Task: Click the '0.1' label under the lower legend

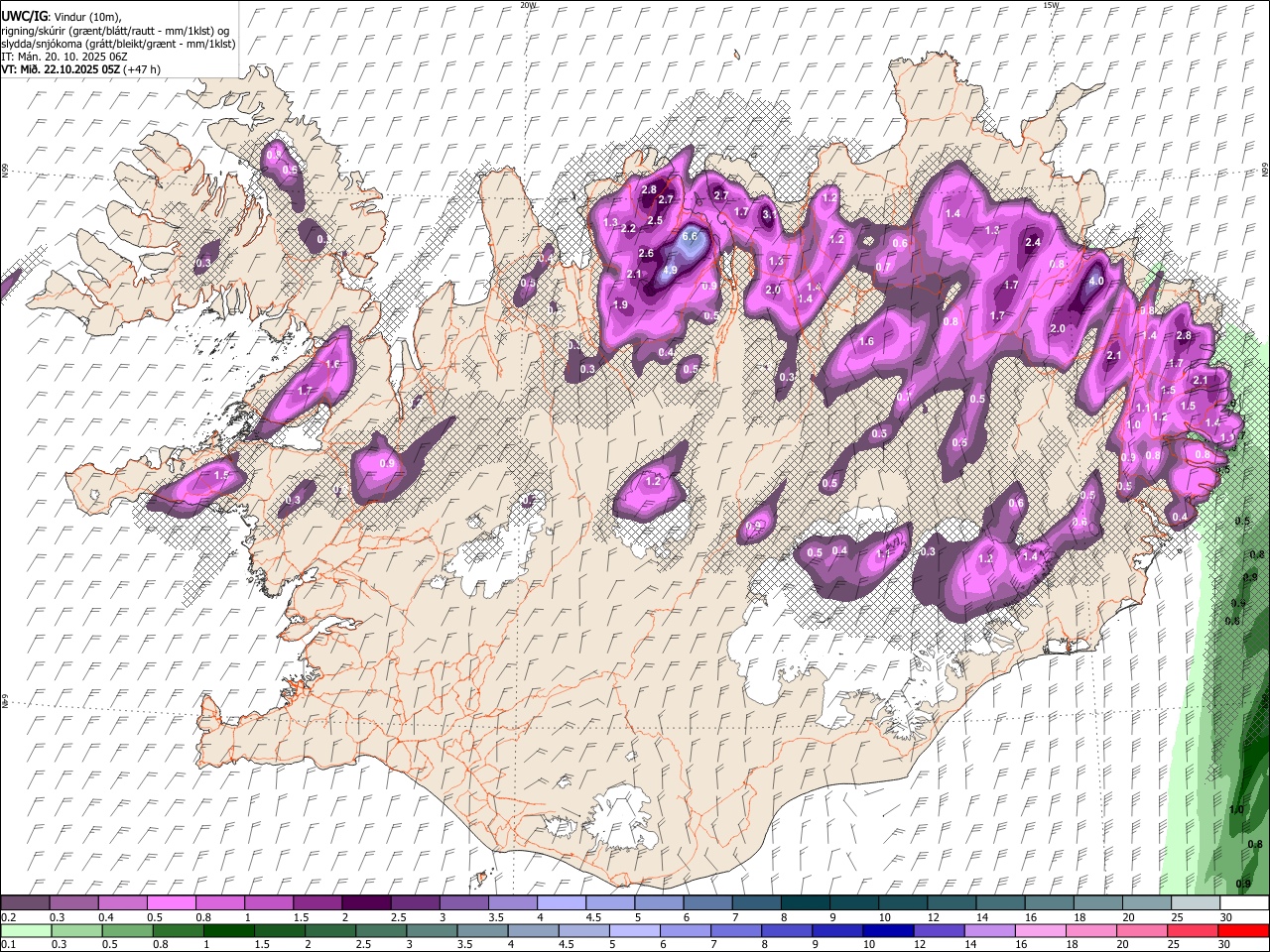Action: pos(7,944)
